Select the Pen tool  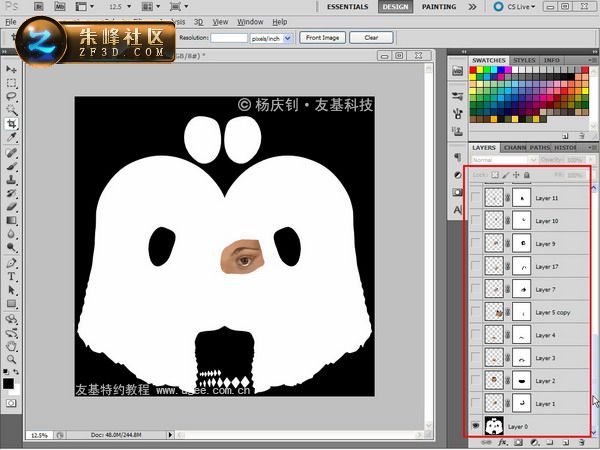click(x=11, y=263)
